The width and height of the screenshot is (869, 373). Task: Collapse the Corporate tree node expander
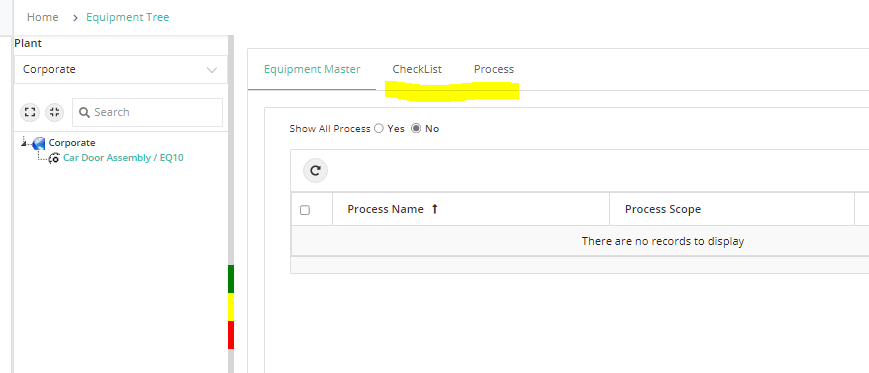tap(24, 143)
